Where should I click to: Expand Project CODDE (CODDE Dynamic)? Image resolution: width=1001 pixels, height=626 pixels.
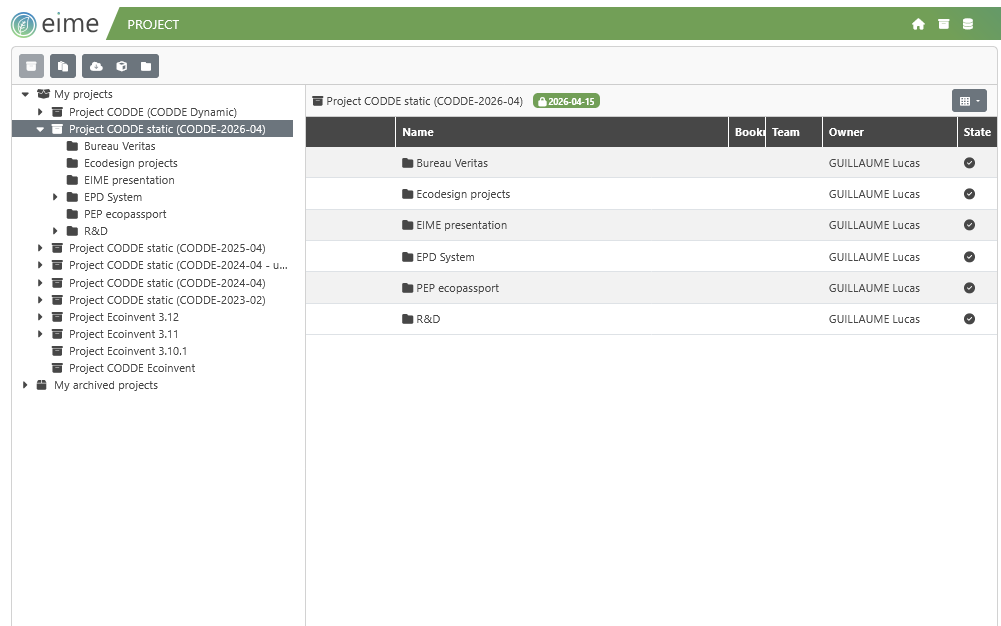click(40, 112)
